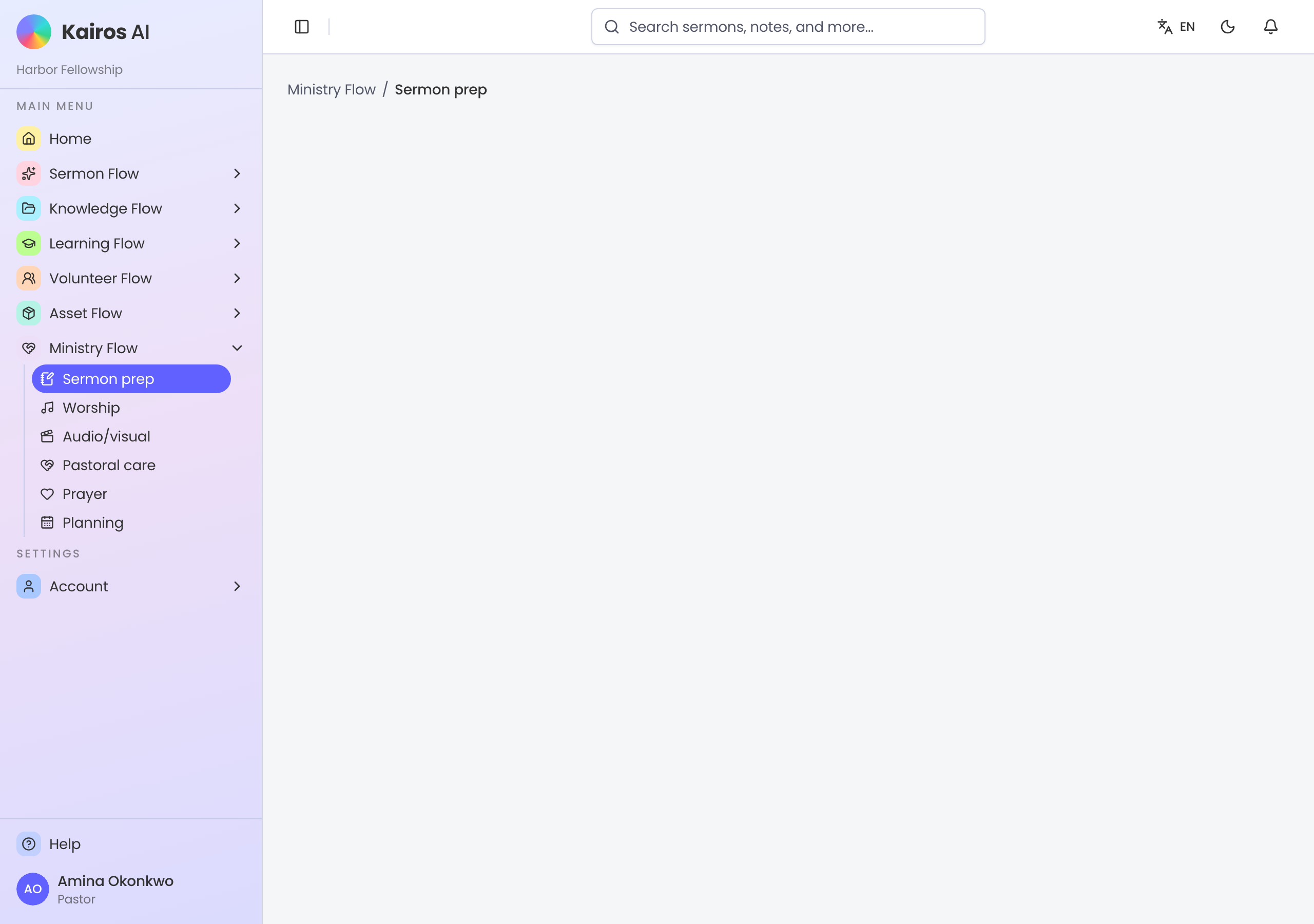Viewport: 1314px width, 924px height.
Task: Open the Planning submenu item
Action: tap(131, 523)
